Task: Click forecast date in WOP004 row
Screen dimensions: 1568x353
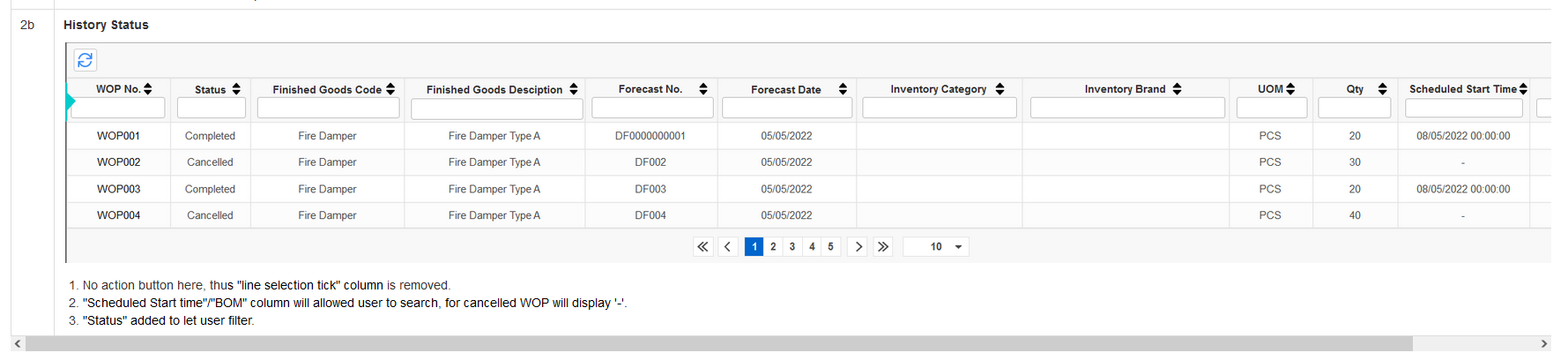Action: click(x=786, y=215)
